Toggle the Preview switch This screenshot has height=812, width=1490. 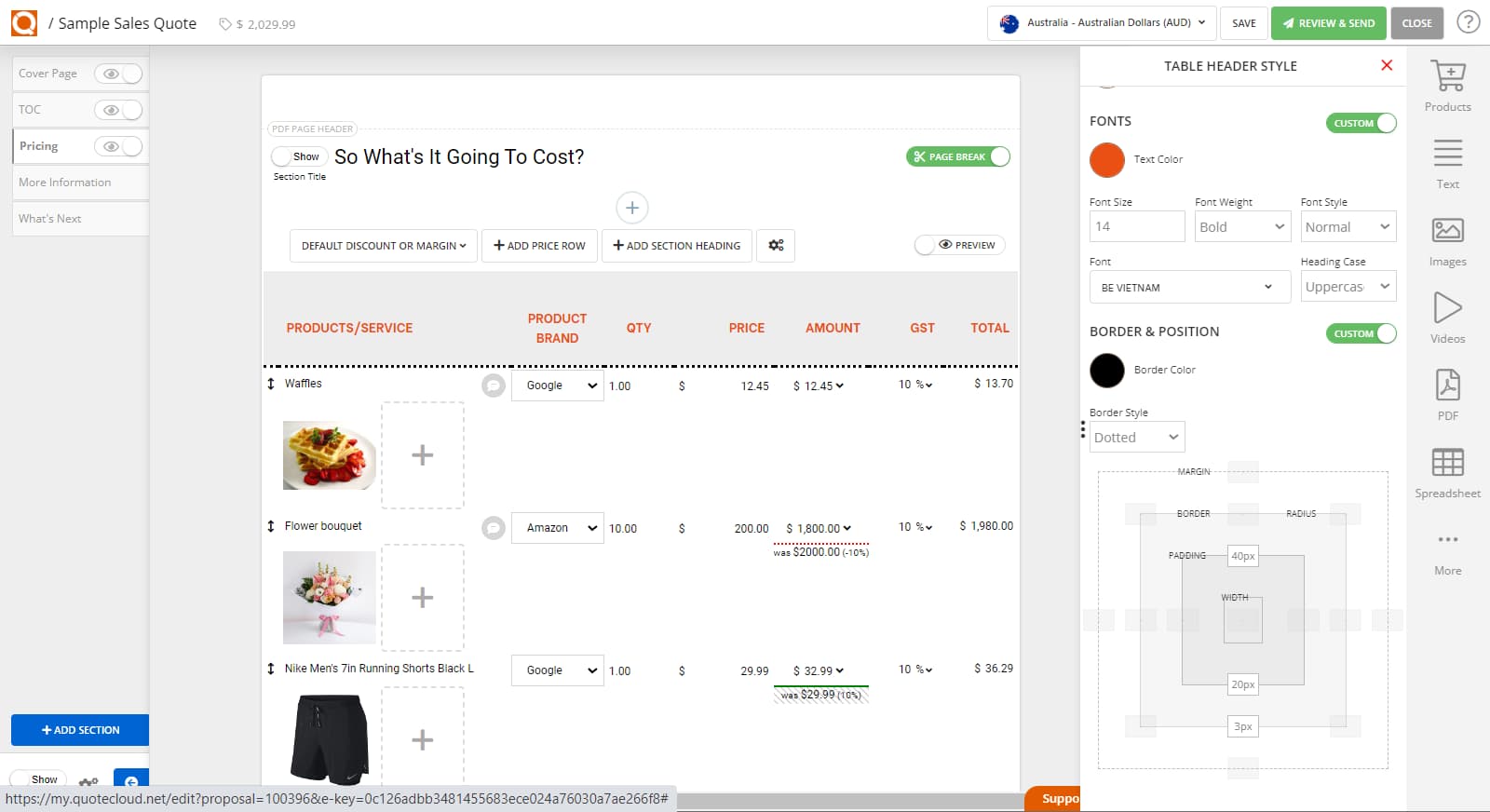(959, 245)
